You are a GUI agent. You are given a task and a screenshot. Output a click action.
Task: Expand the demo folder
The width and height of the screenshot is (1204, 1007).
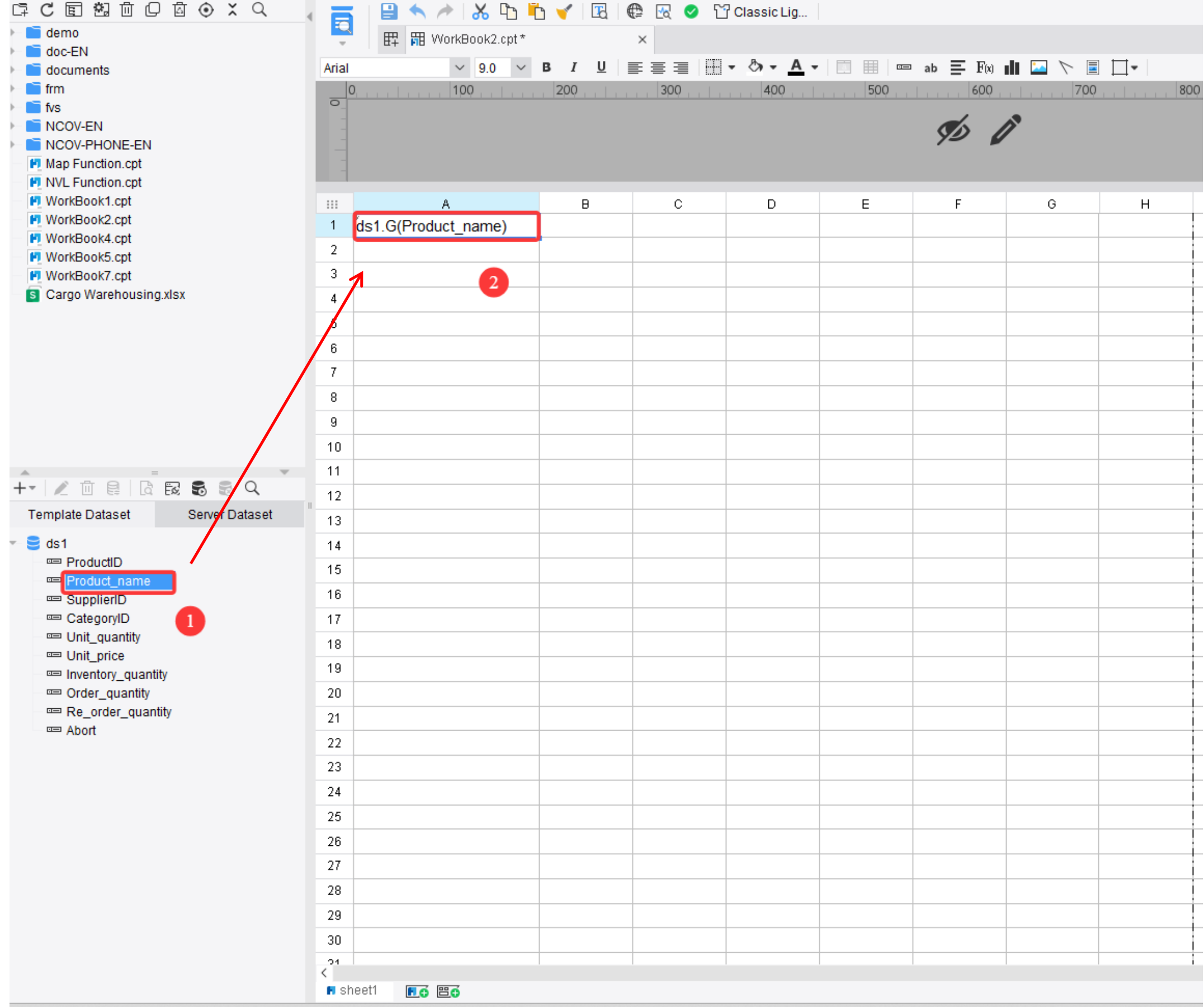13,32
